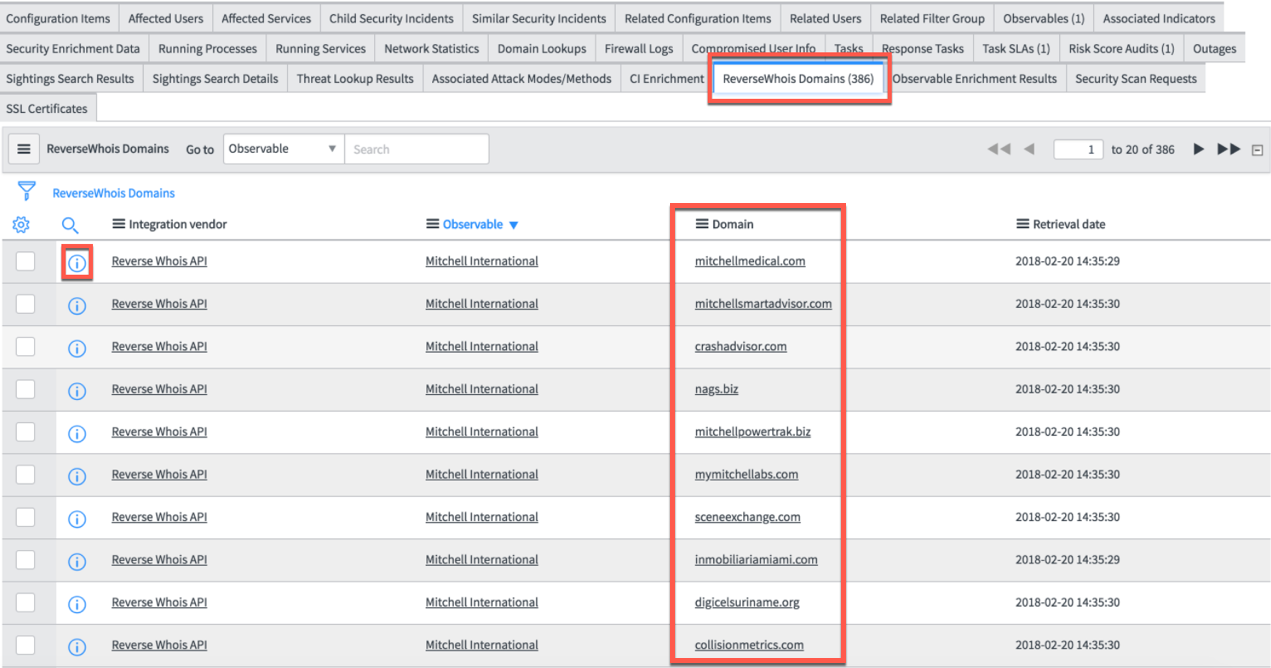Sort by the Retrieval date column header

(1069, 224)
